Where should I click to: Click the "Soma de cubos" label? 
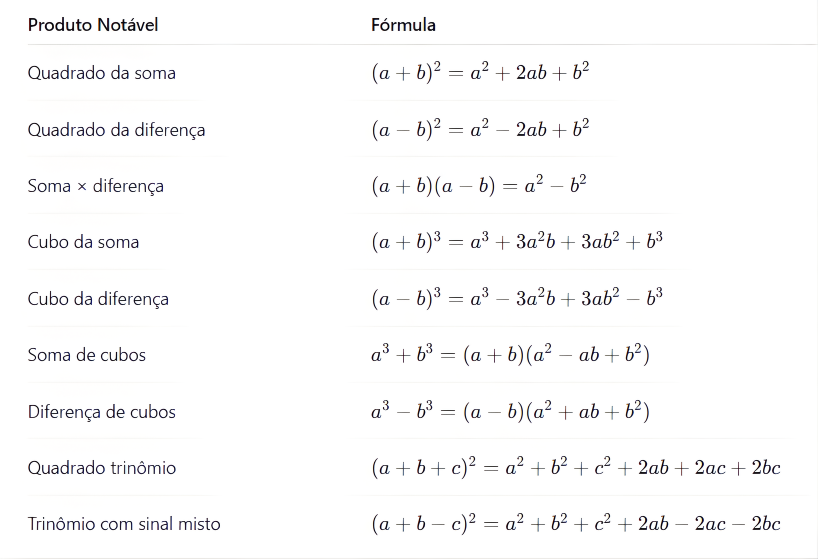pyautogui.click(x=87, y=355)
